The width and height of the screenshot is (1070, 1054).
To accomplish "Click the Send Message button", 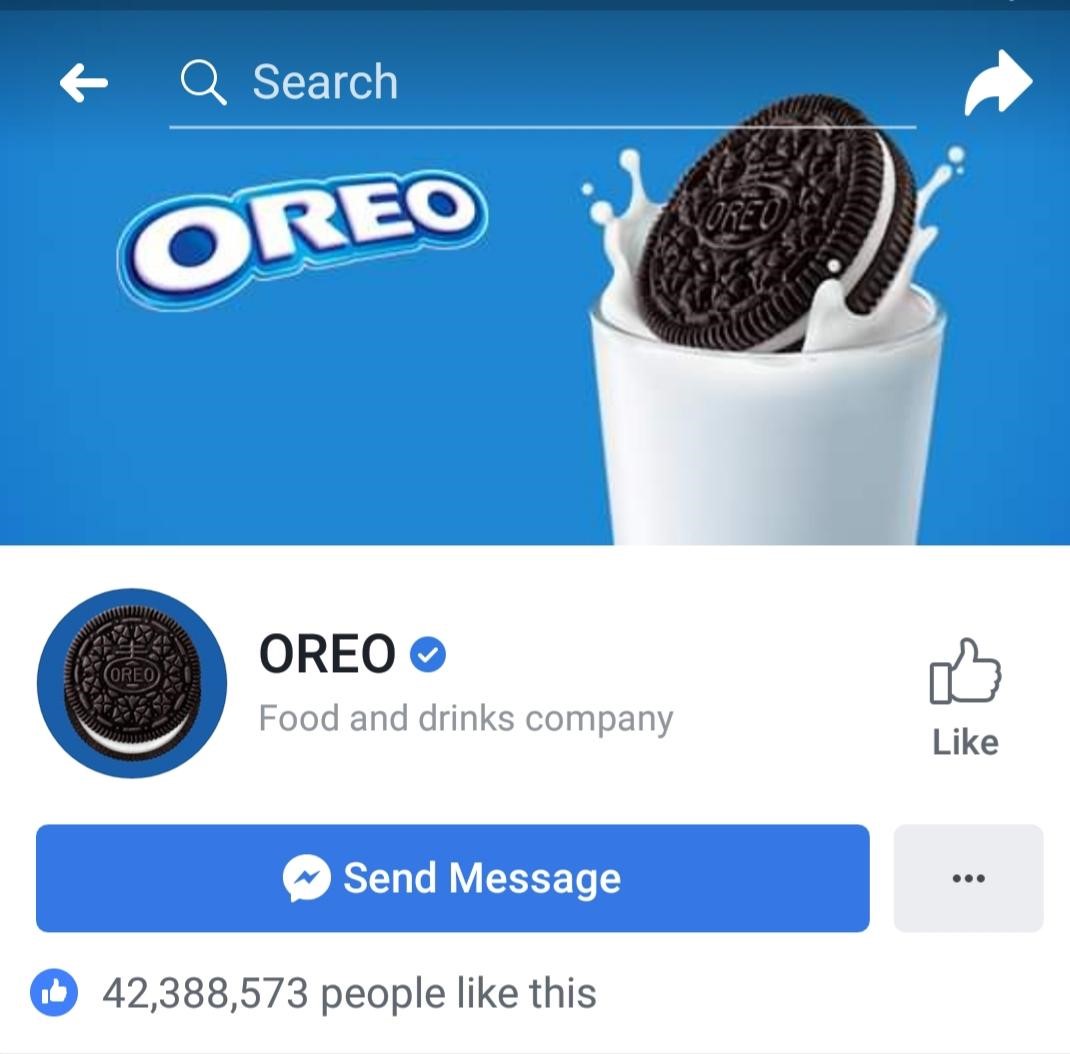I will [x=452, y=878].
